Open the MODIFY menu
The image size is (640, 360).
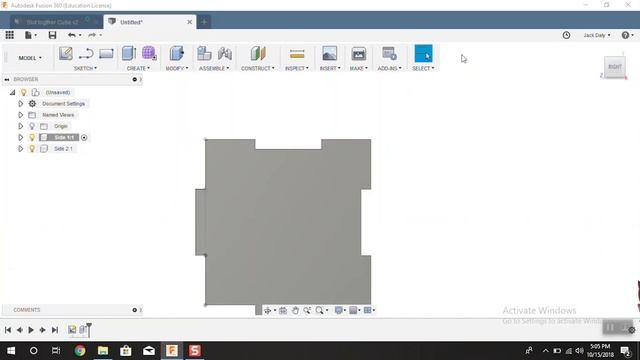(x=177, y=68)
